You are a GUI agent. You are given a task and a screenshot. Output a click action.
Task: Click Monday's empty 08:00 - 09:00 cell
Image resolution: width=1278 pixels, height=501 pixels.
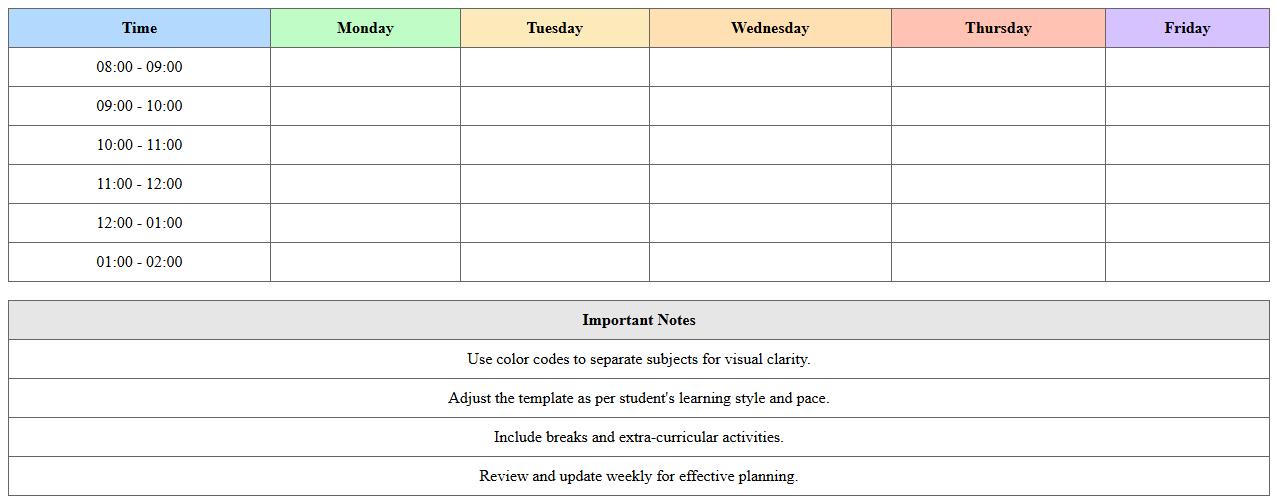tap(365, 67)
